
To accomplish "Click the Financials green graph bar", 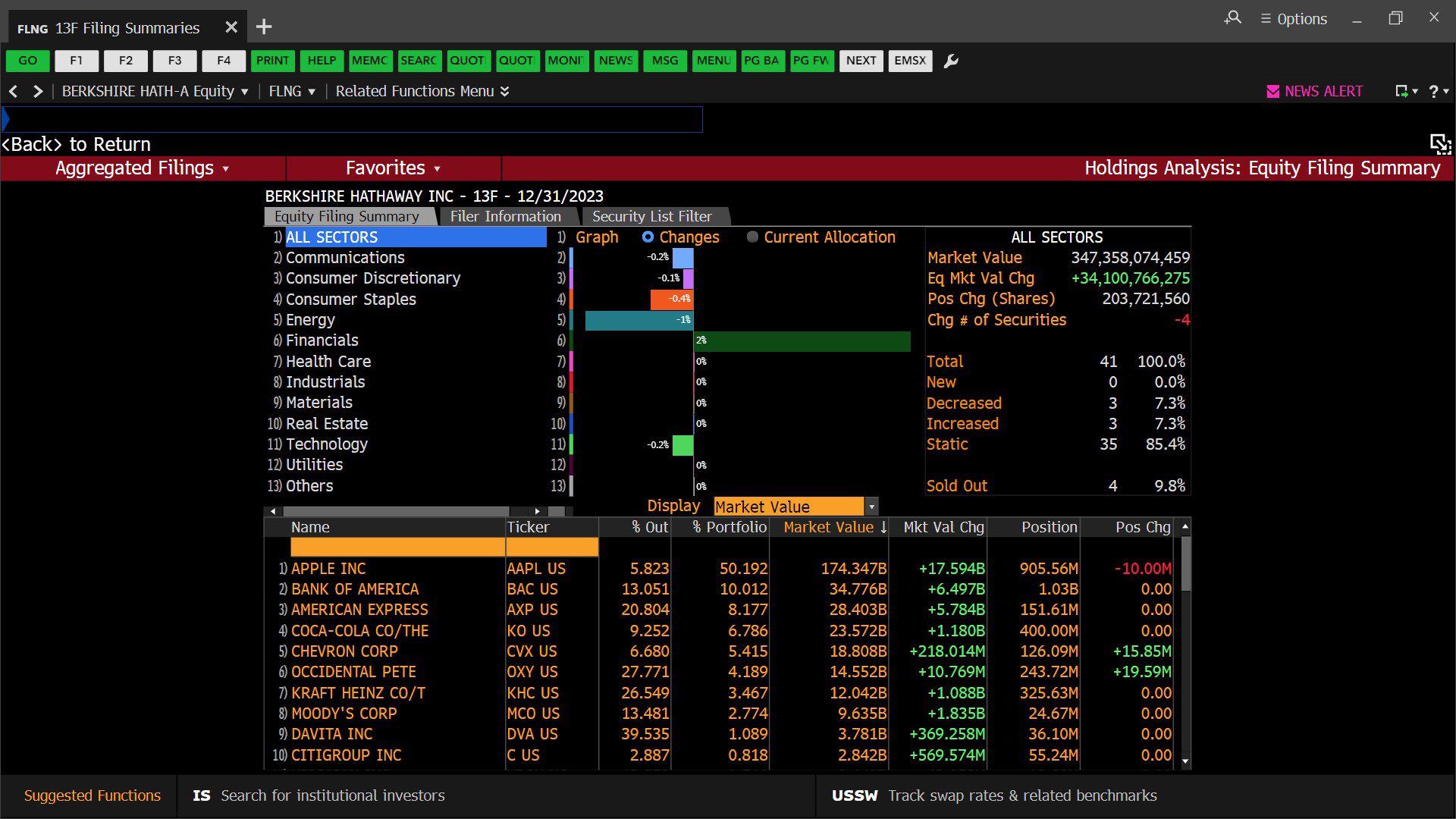I will tap(802, 341).
